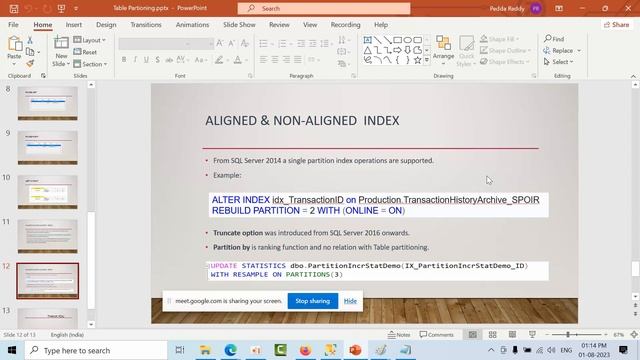Open the File tab
This screenshot has height=360, width=640.
coord(13,24)
